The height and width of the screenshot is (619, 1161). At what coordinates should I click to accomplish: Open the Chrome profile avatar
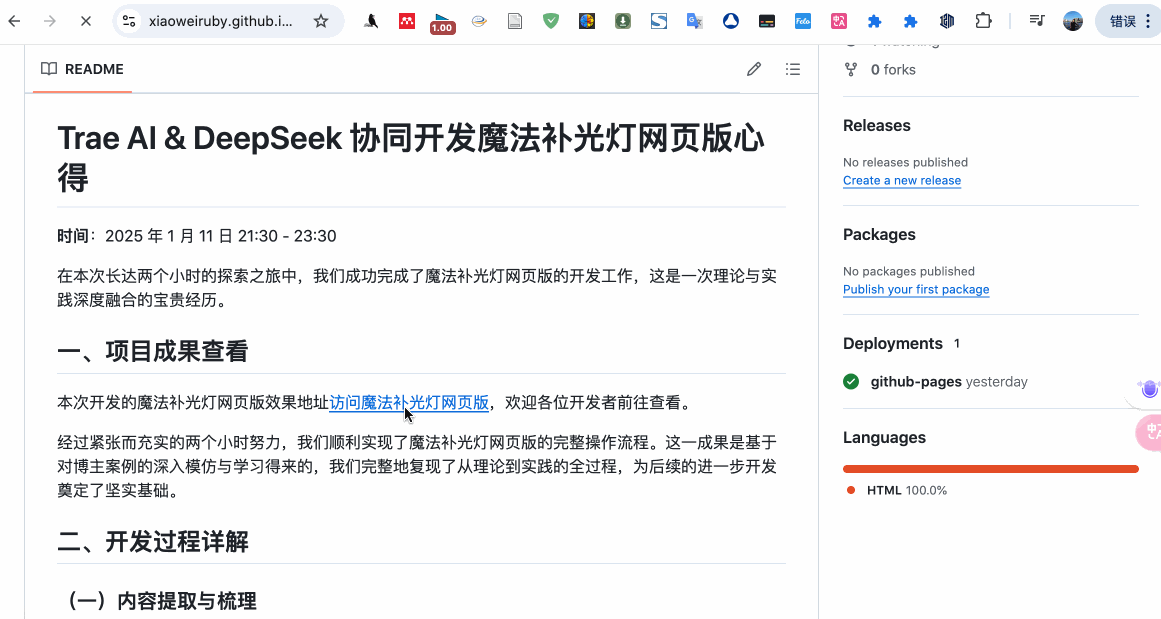tap(1073, 21)
